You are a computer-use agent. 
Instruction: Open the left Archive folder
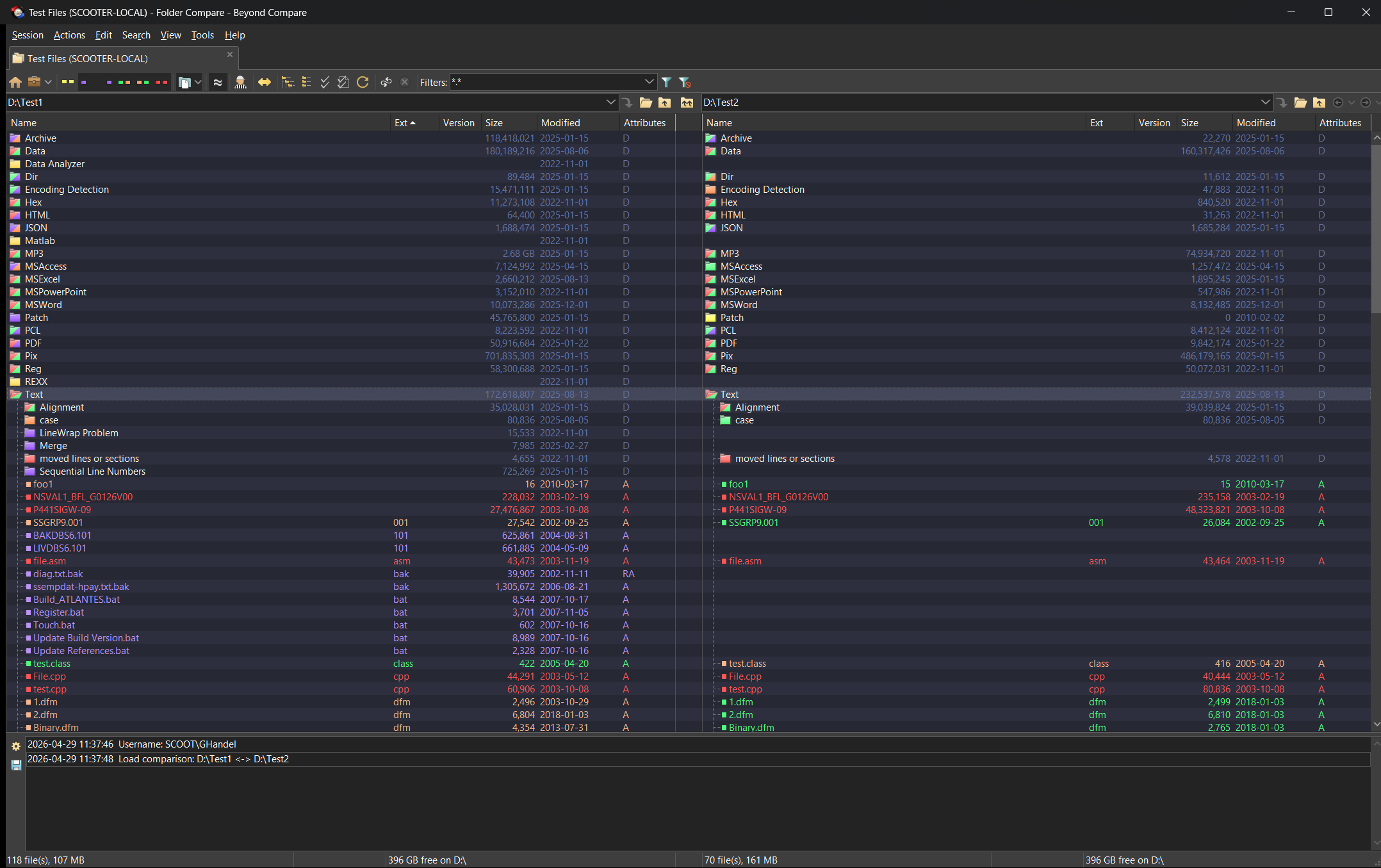(x=40, y=138)
